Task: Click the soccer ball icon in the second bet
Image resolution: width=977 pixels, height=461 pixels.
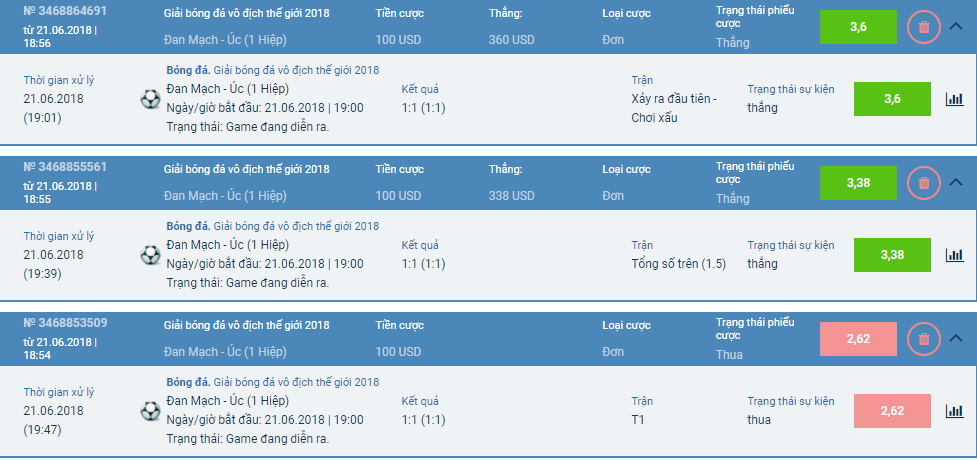Action: click(x=151, y=255)
